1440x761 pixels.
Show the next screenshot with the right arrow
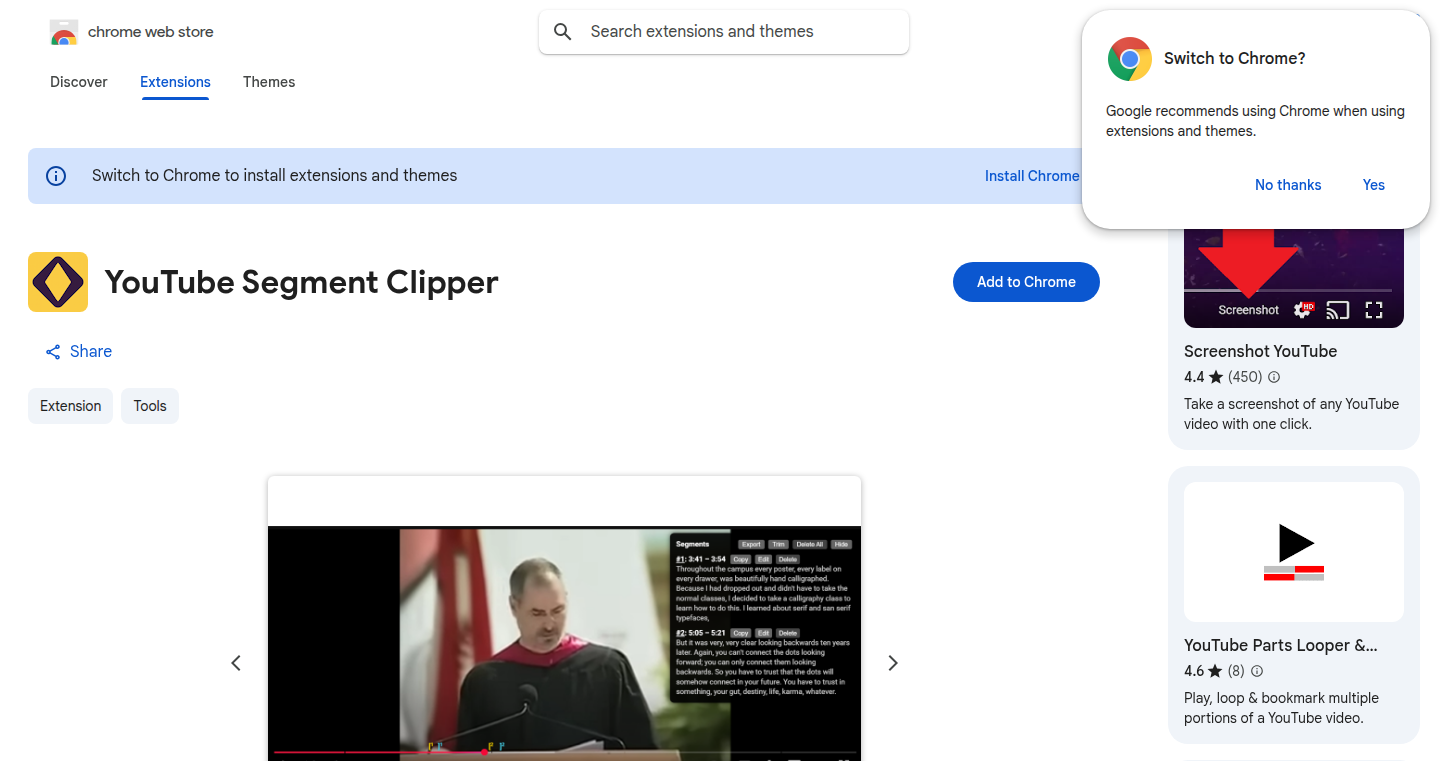(x=893, y=663)
